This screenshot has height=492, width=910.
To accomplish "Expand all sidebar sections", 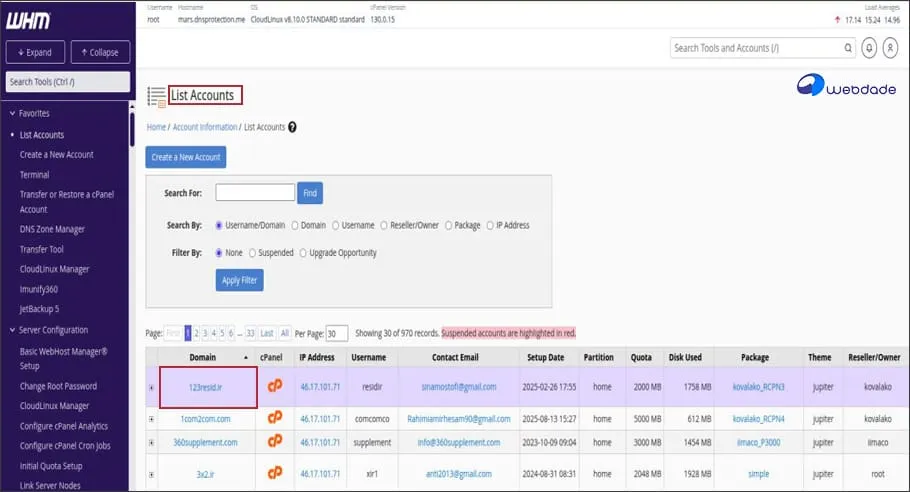I will [x=35, y=52].
